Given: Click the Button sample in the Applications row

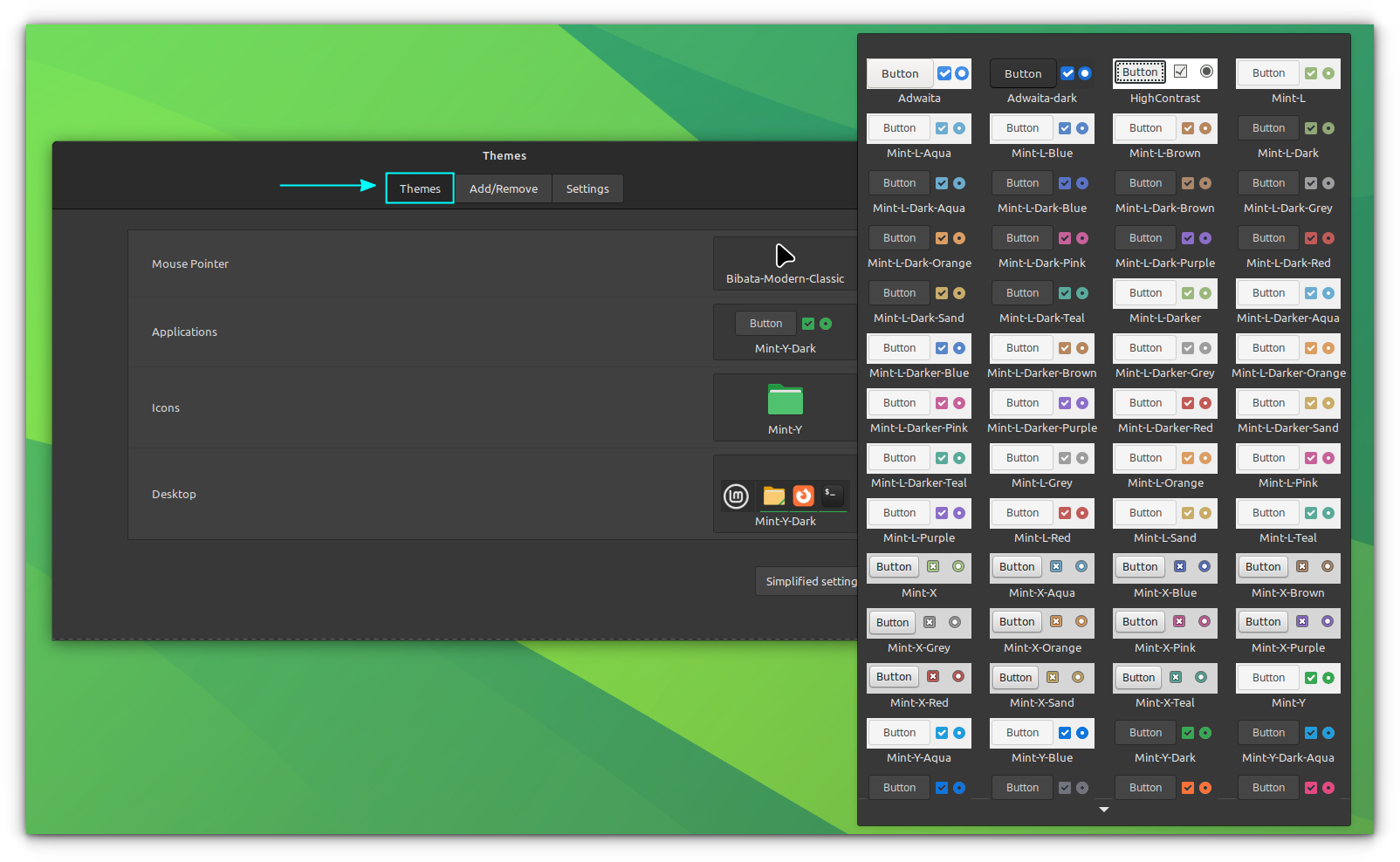Looking at the screenshot, I should [x=765, y=323].
